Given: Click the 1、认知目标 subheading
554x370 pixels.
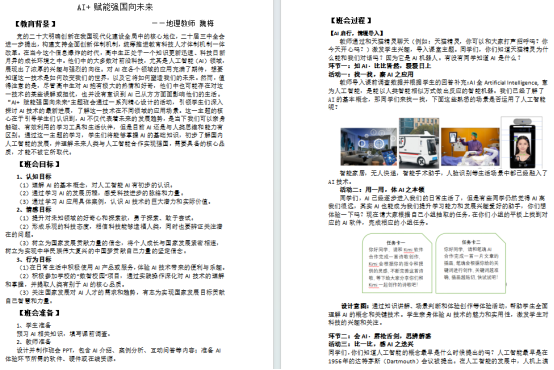Looking at the screenshot, I should point(34,176).
